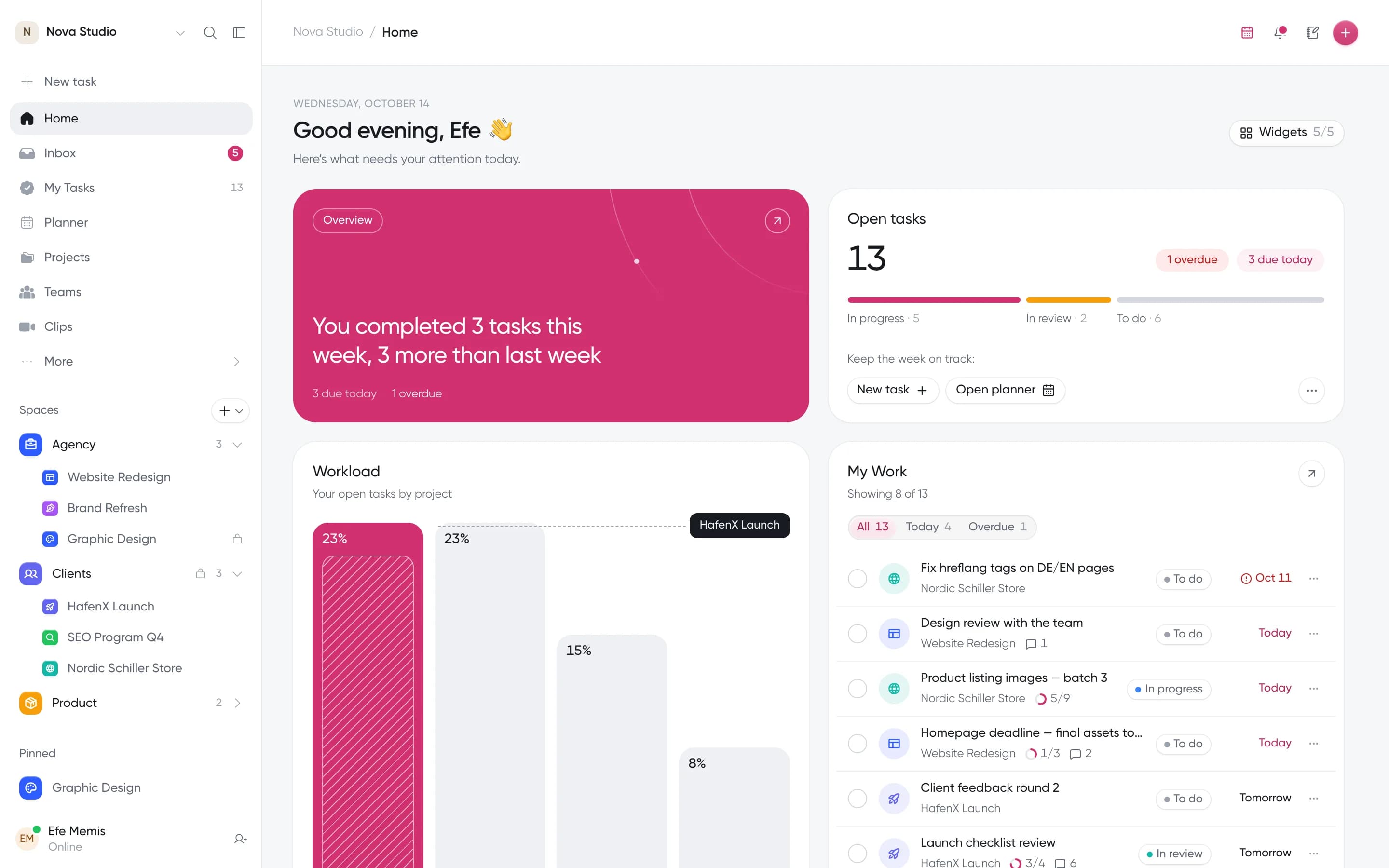
Task: Click the Open planner button
Action: pyautogui.click(x=1005, y=391)
